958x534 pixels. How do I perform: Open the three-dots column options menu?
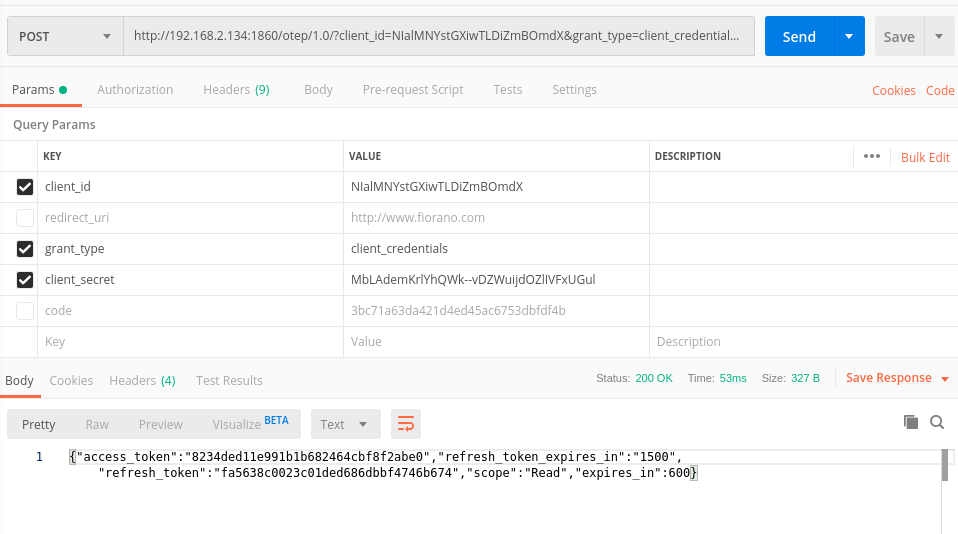coord(871,156)
